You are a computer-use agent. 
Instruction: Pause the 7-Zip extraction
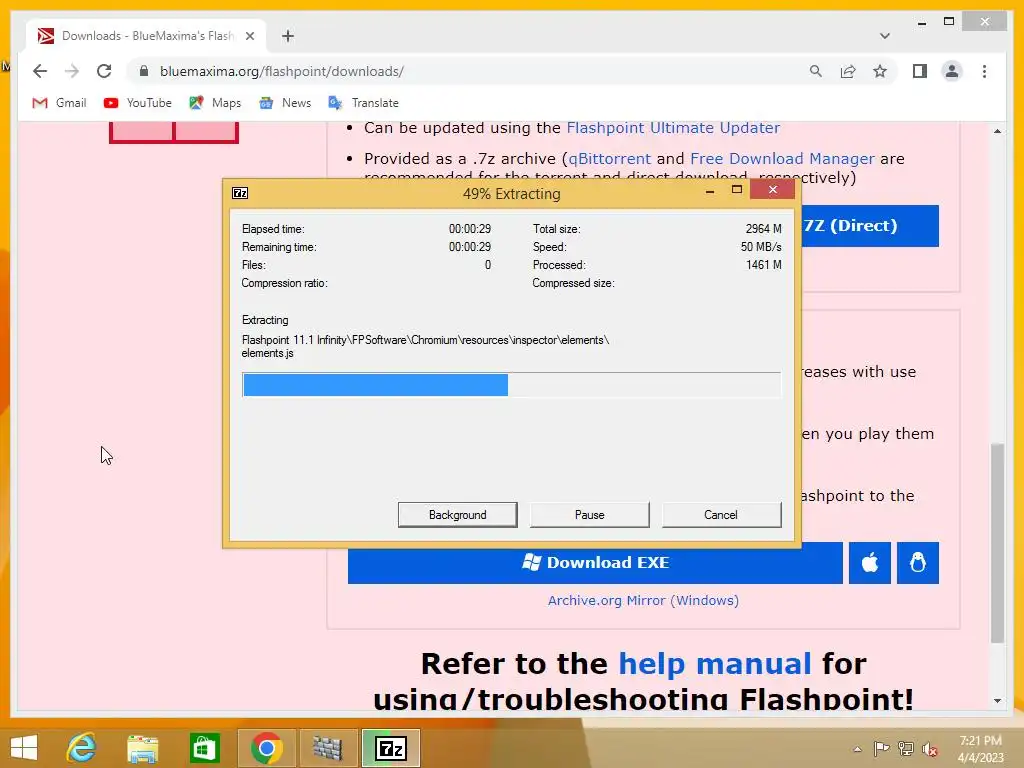(589, 515)
